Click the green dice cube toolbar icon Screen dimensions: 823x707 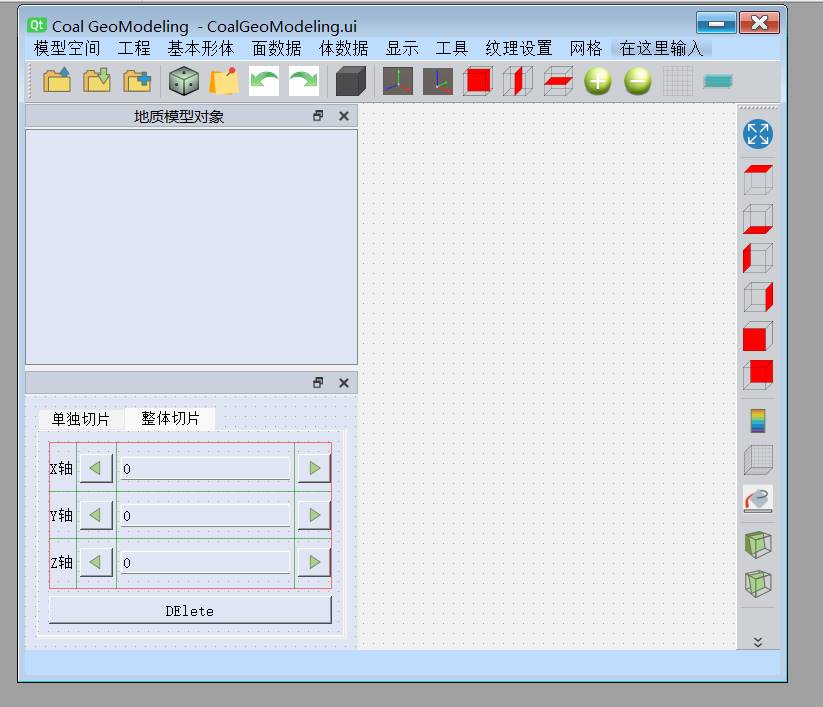click(x=183, y=81)
